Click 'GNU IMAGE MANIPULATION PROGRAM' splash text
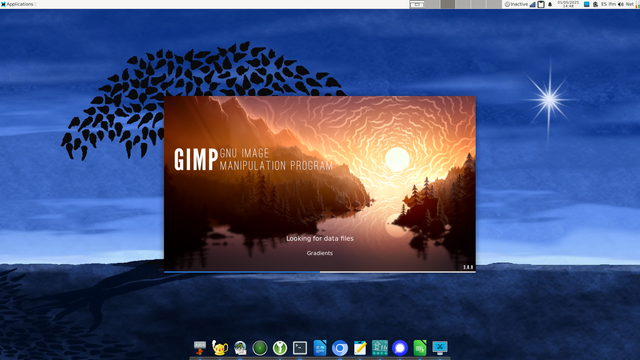The width and height of the screenshot is (640, 360). [276, 160]
